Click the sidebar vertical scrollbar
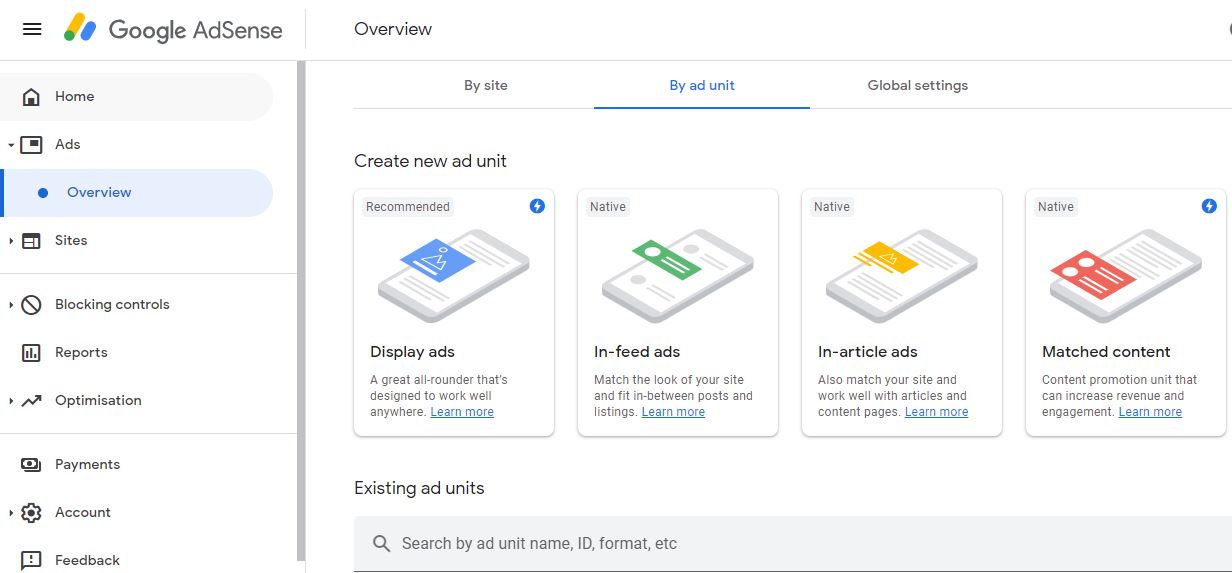This screenshot has height=573, width=1232. 301,310
